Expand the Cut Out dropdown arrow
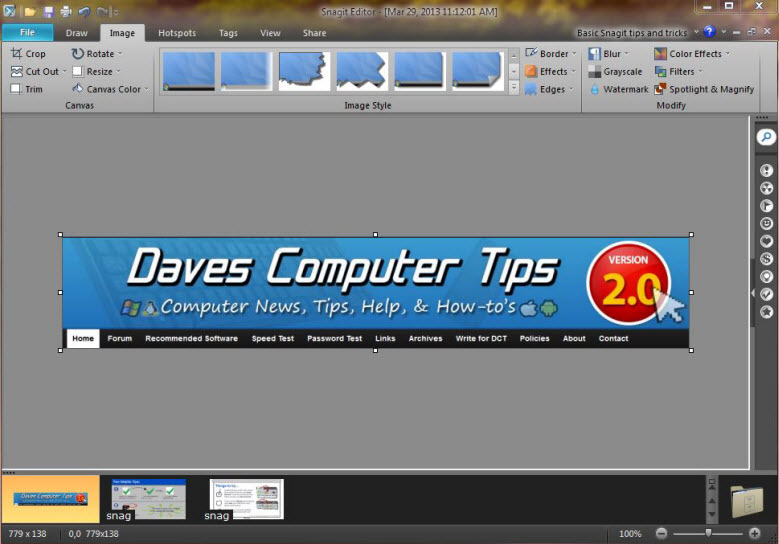 click(x=64, y=72)
